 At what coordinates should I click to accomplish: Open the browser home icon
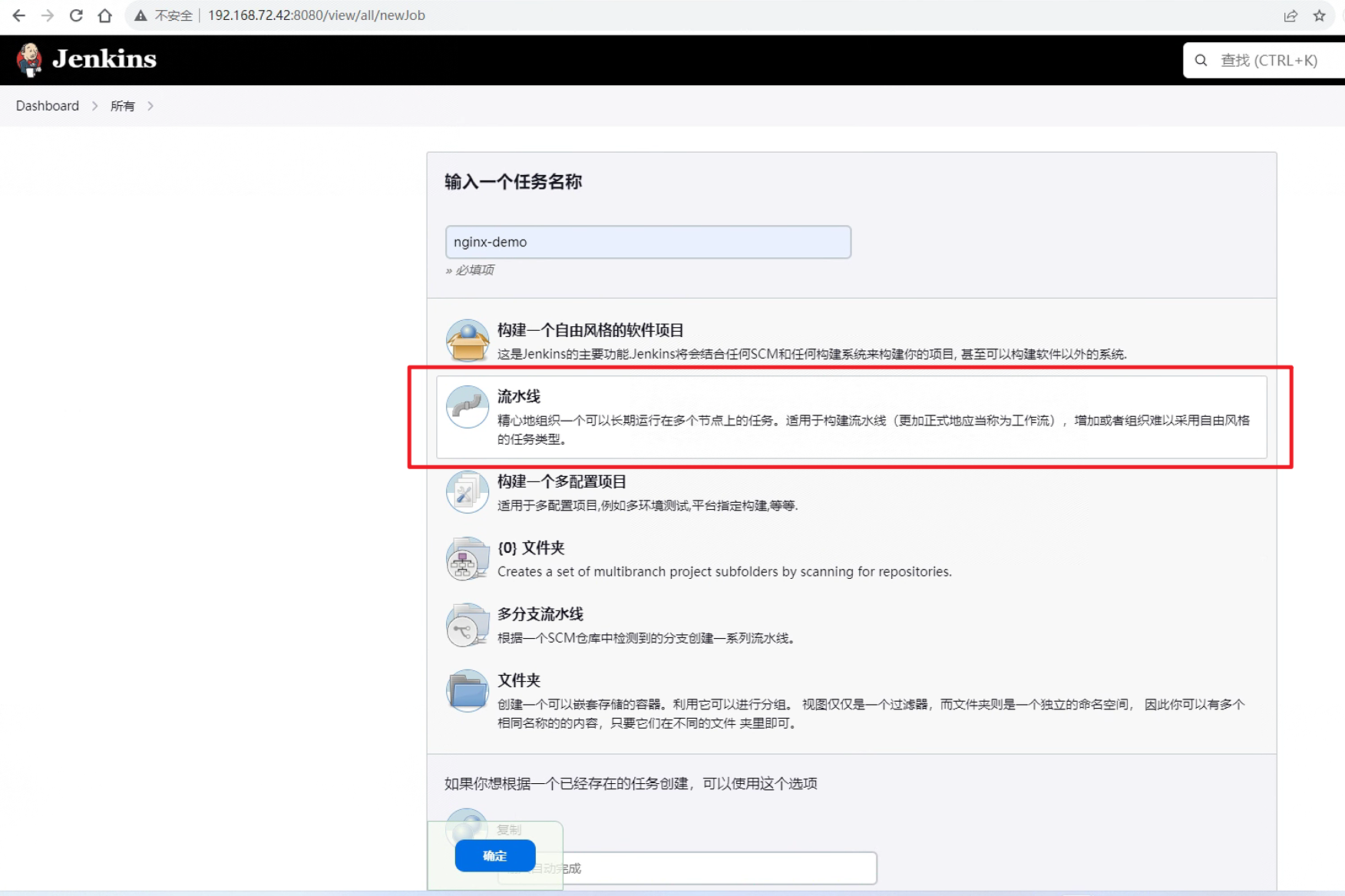pyautogui.click(x=105, y=15)
